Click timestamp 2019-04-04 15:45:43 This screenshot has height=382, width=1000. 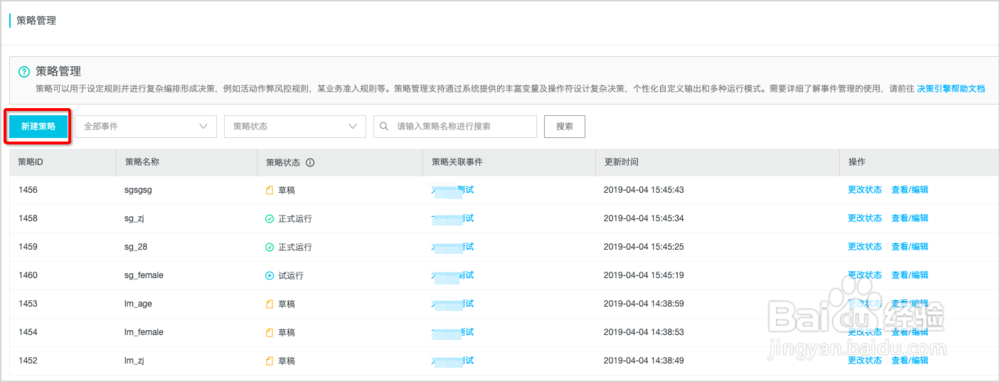[x=643, y=190]
